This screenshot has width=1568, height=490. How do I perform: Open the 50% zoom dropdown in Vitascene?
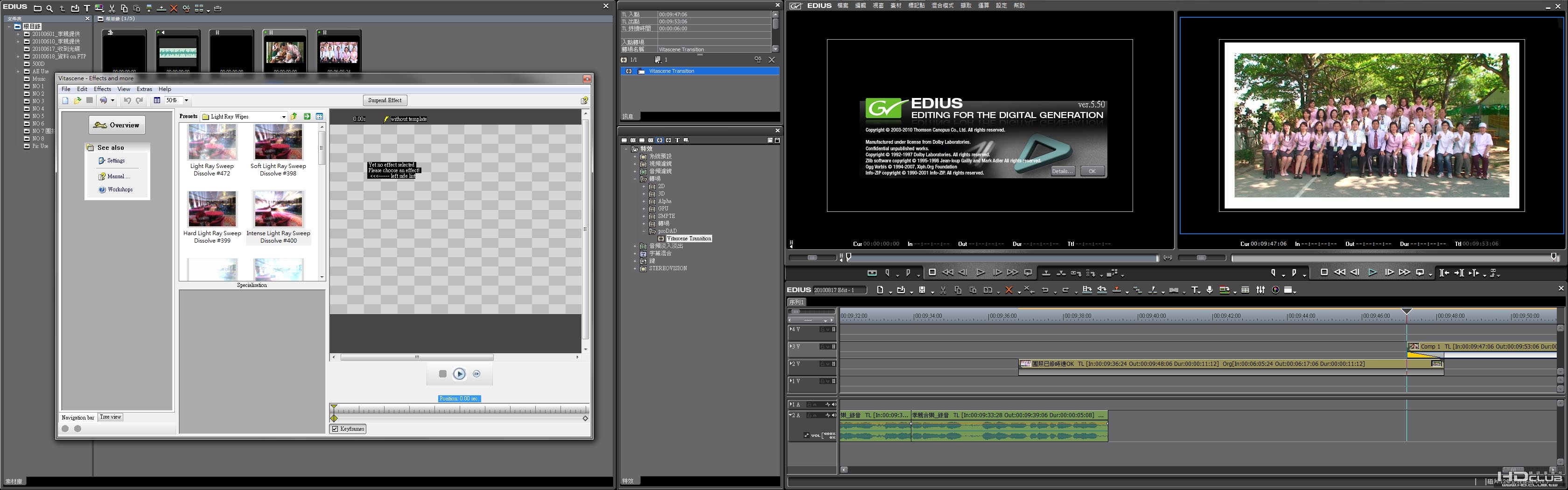coord(186,100)
